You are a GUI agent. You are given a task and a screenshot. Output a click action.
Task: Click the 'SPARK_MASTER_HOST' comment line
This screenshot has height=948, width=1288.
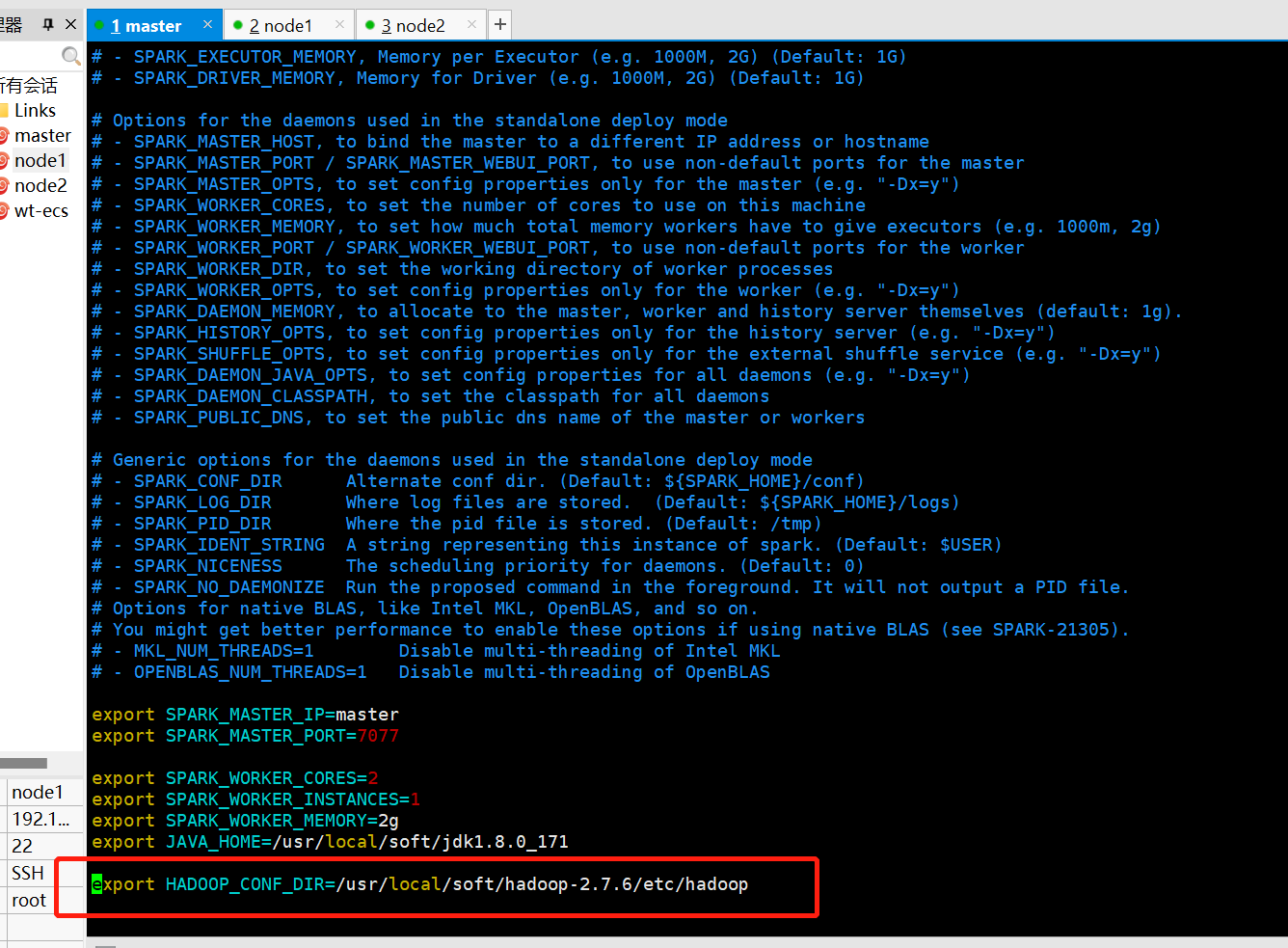click(x=511, y=142)
